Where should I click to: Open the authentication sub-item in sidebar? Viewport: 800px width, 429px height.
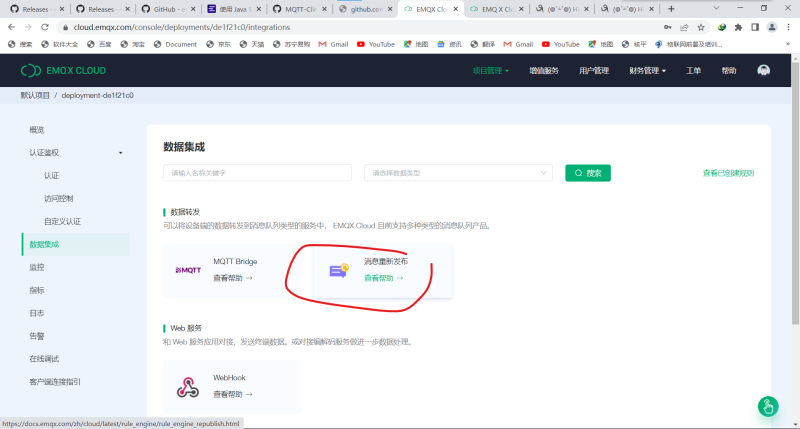[52, 175]
